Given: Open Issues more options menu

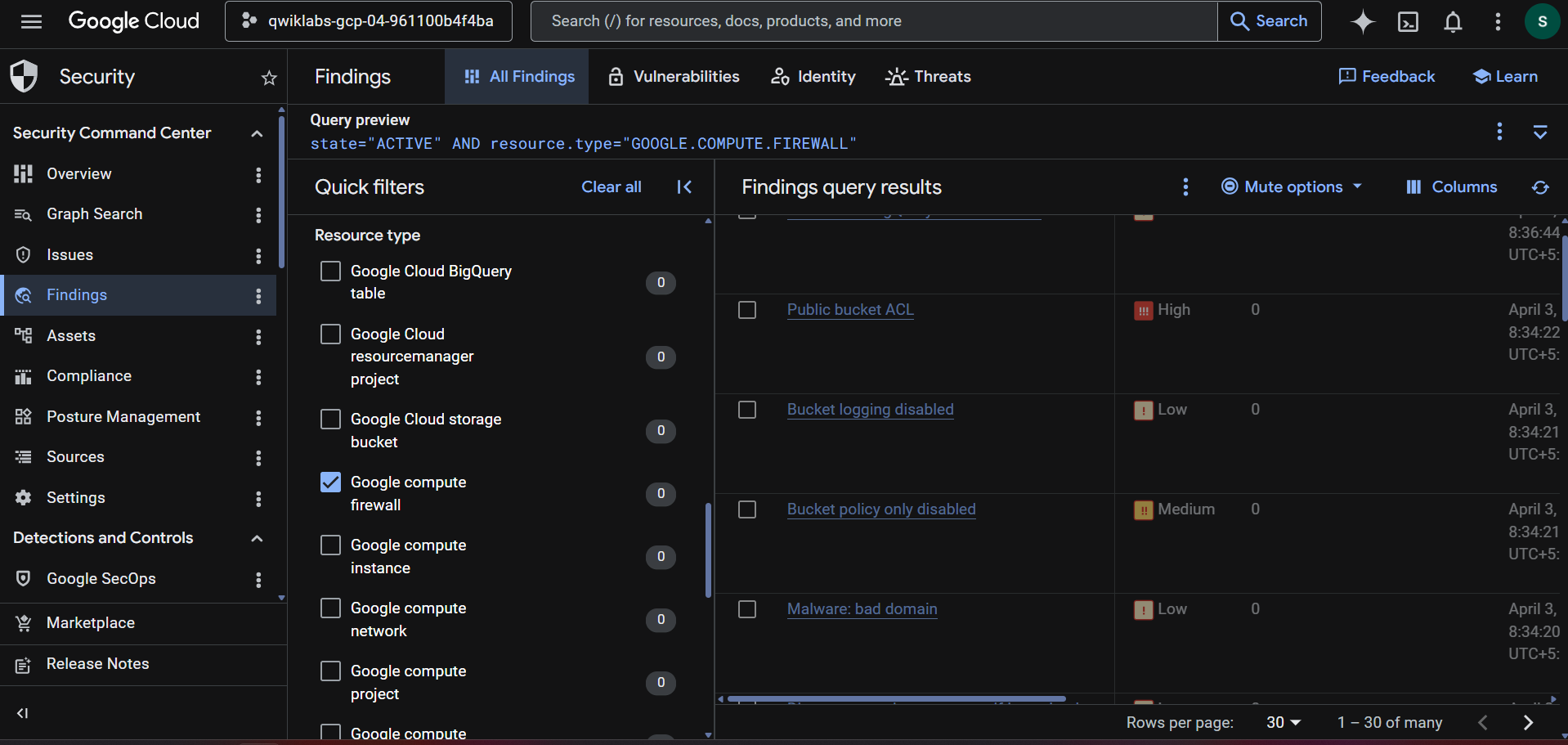Looking at the screenshot, I should point(258,255).
